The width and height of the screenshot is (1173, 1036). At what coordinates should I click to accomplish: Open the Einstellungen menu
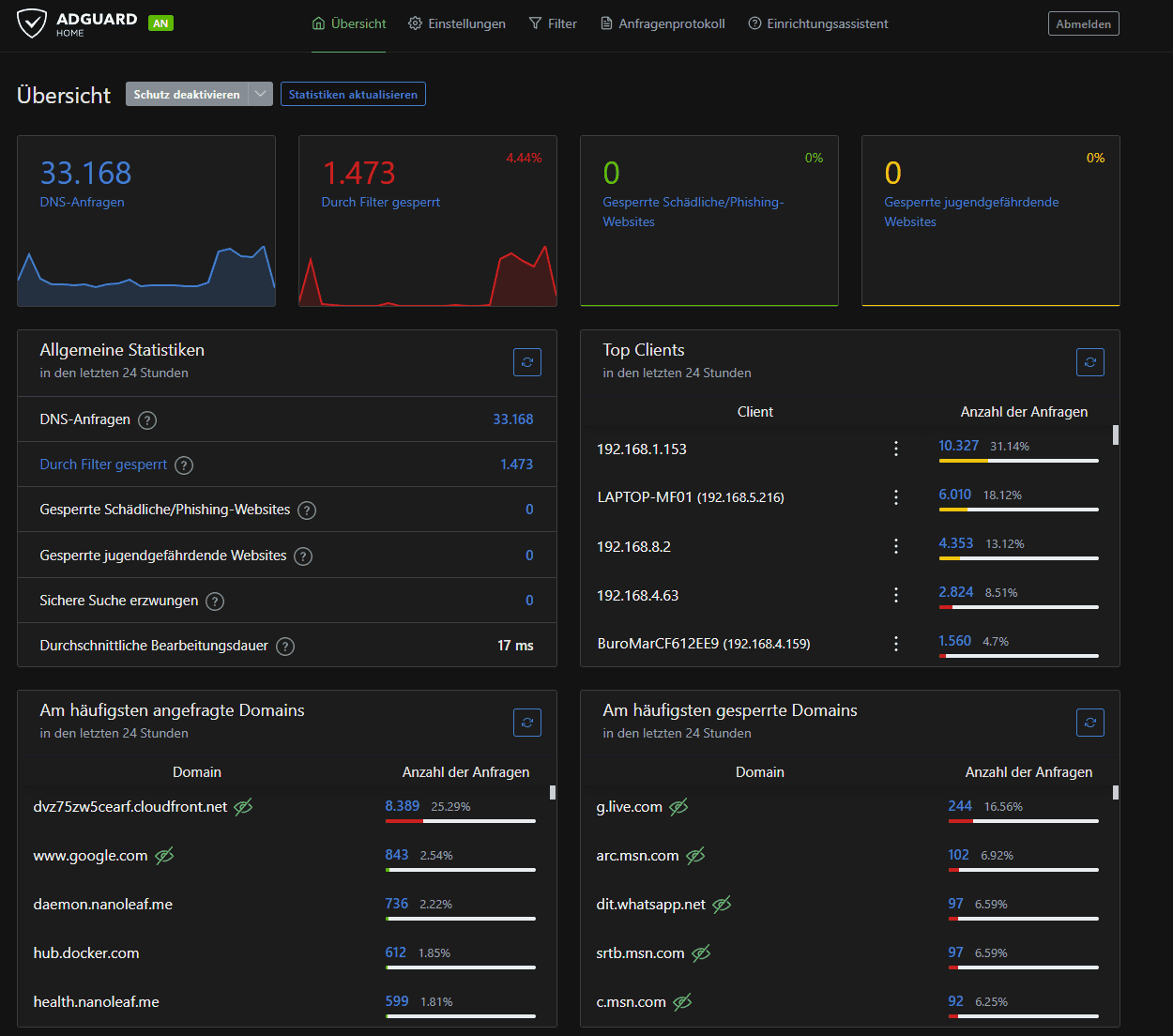[457, 23]
